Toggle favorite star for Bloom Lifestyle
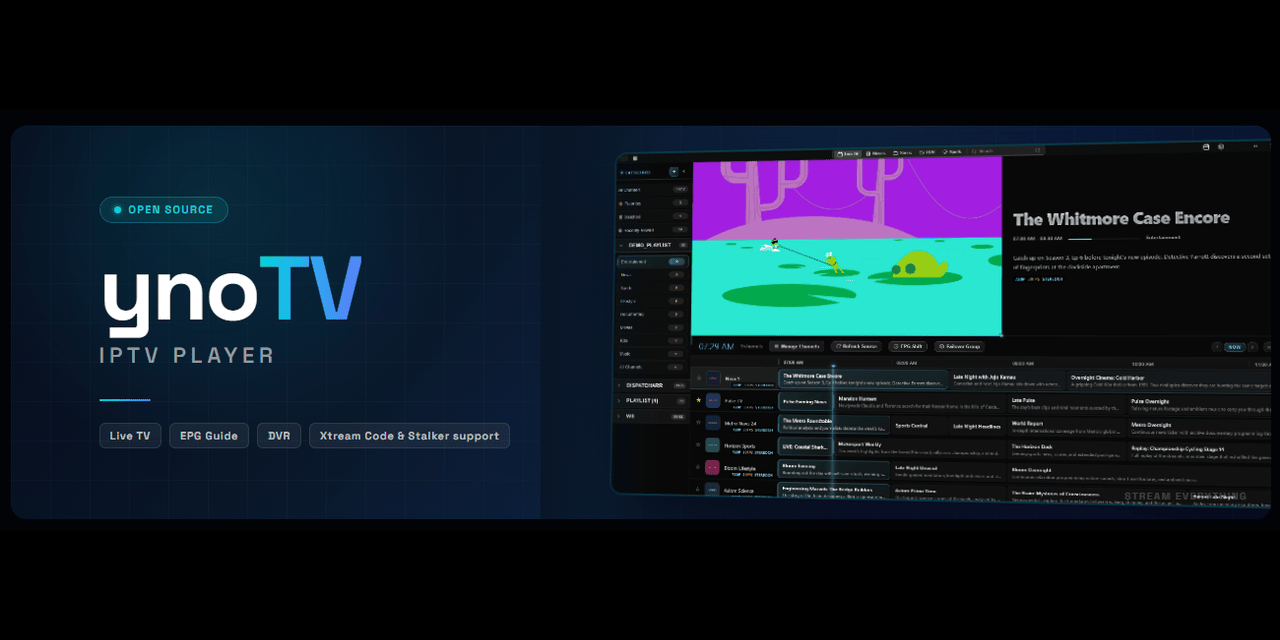 [698, 467]
